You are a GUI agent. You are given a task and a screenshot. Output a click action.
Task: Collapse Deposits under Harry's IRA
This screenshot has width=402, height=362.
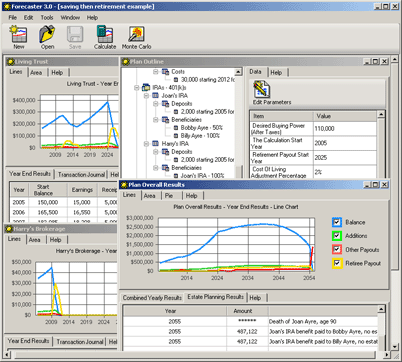[156, 152]
